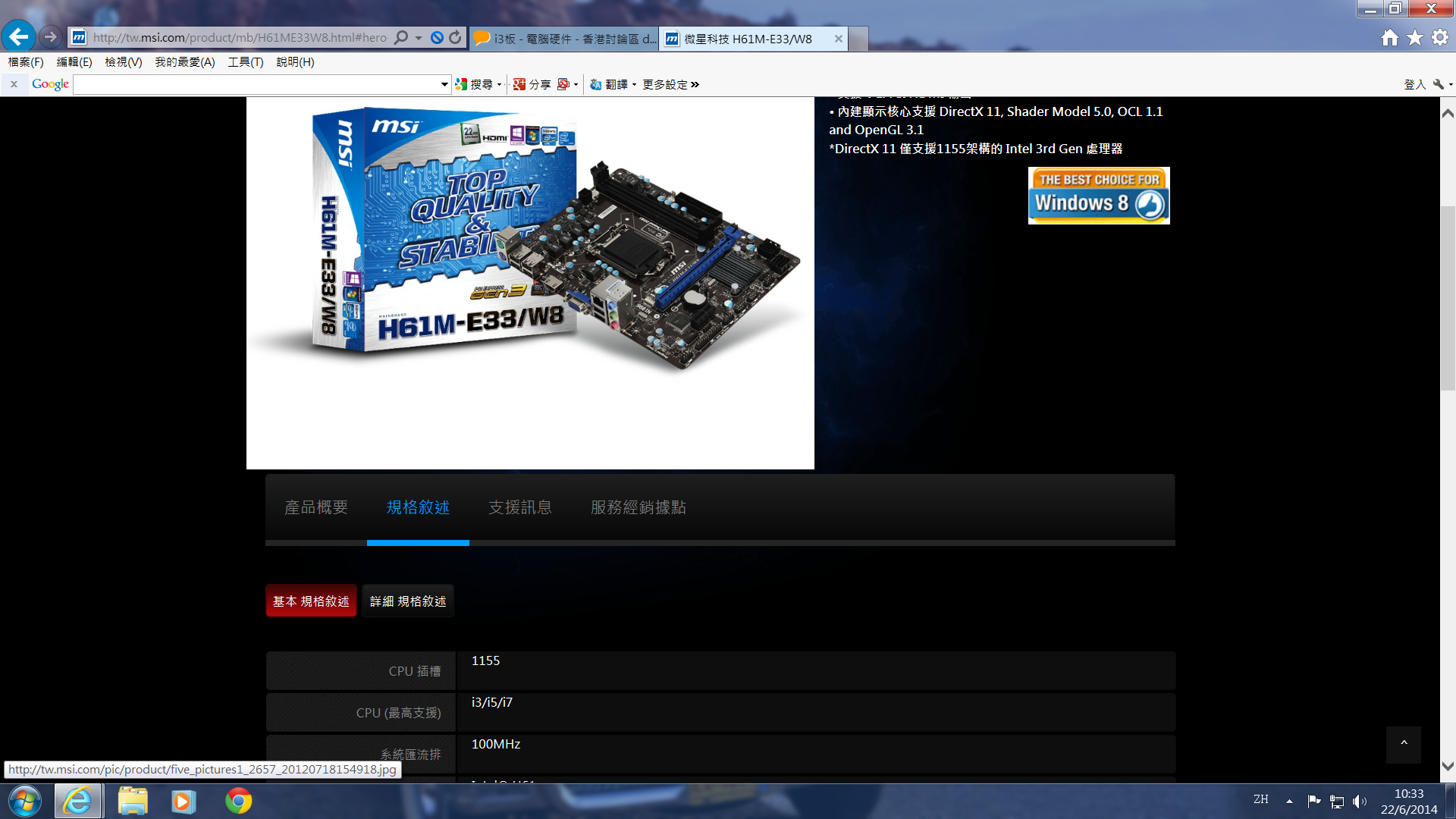The width and height of the screenshot is (1456, 819).
Task: Close the Google Toolbar with X
Action: point(14,84)
